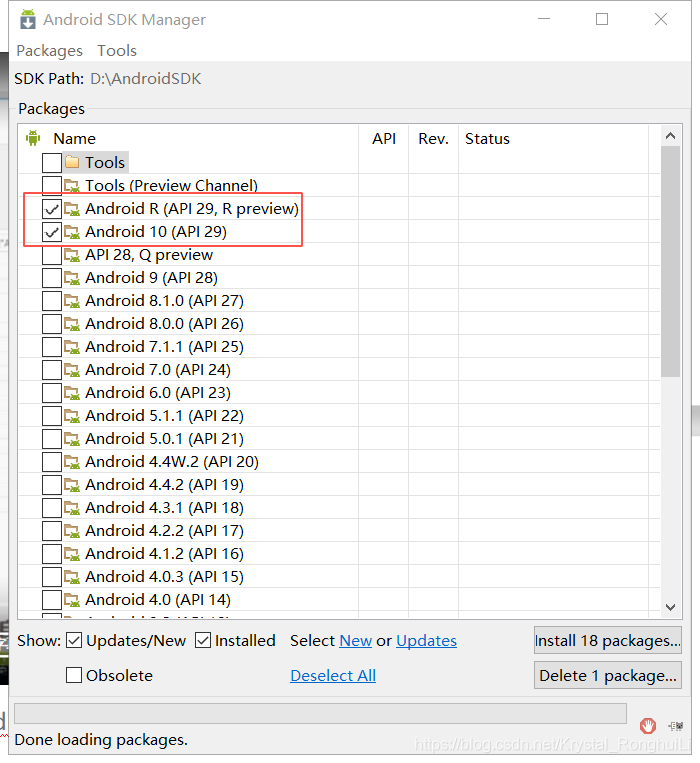
Task: Click the Android 5.1.1 (API 22) folder icon
Action: tap(72, 416)
